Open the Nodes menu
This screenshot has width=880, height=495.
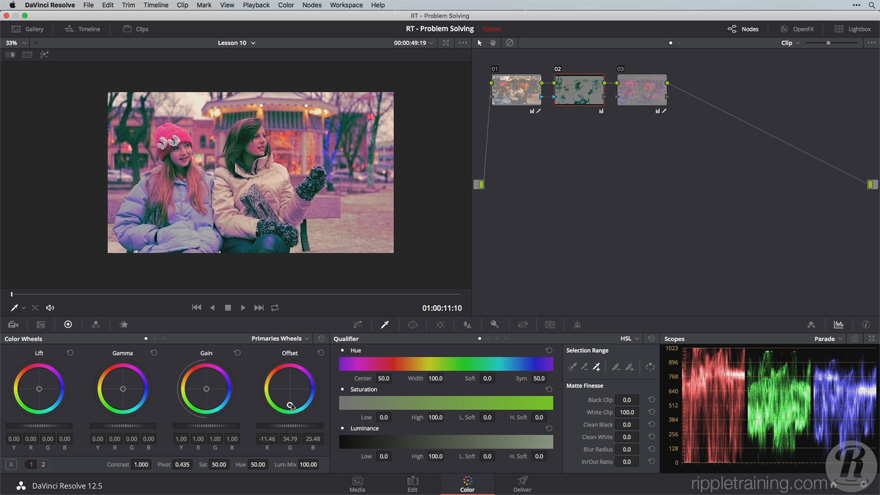(x=311, y=5)
